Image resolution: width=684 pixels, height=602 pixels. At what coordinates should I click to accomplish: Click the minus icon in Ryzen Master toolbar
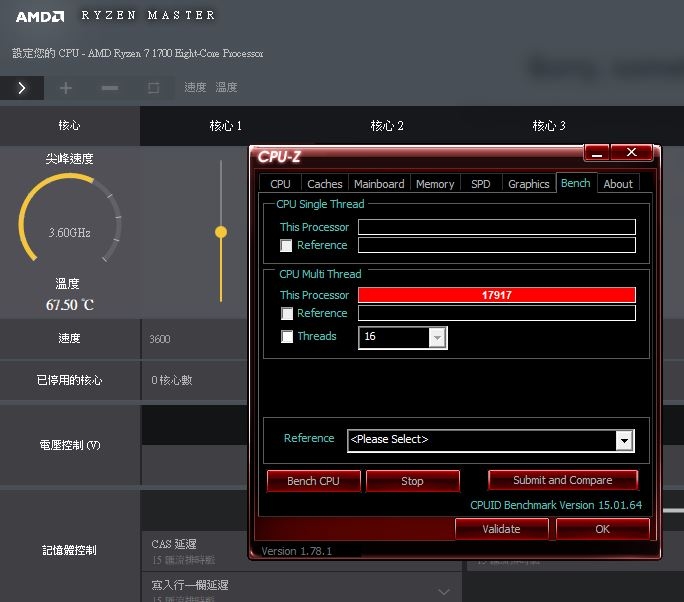click(x=109, y=88)
